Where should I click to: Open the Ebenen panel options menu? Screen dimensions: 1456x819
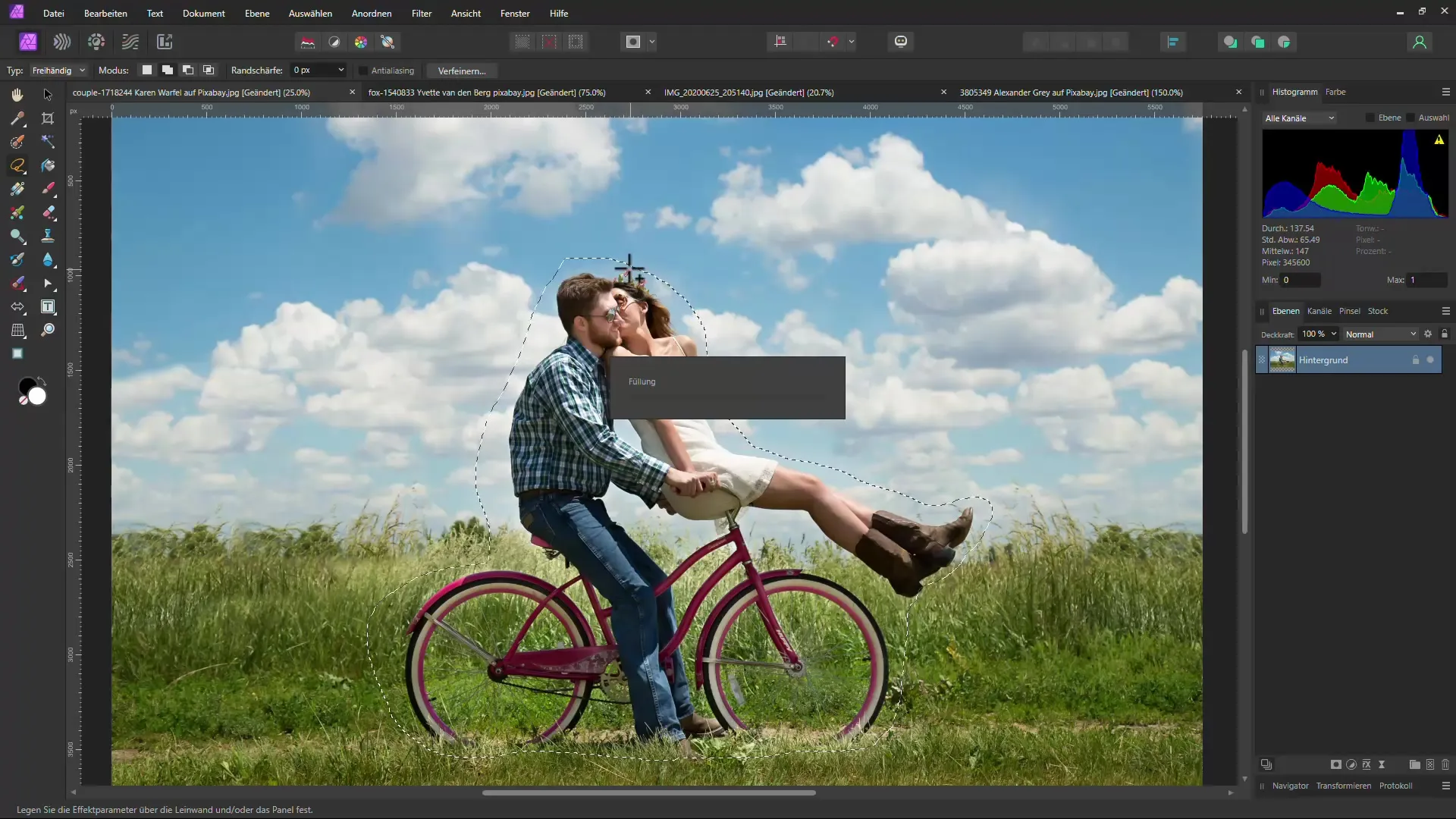click(x=1445, y=311)
